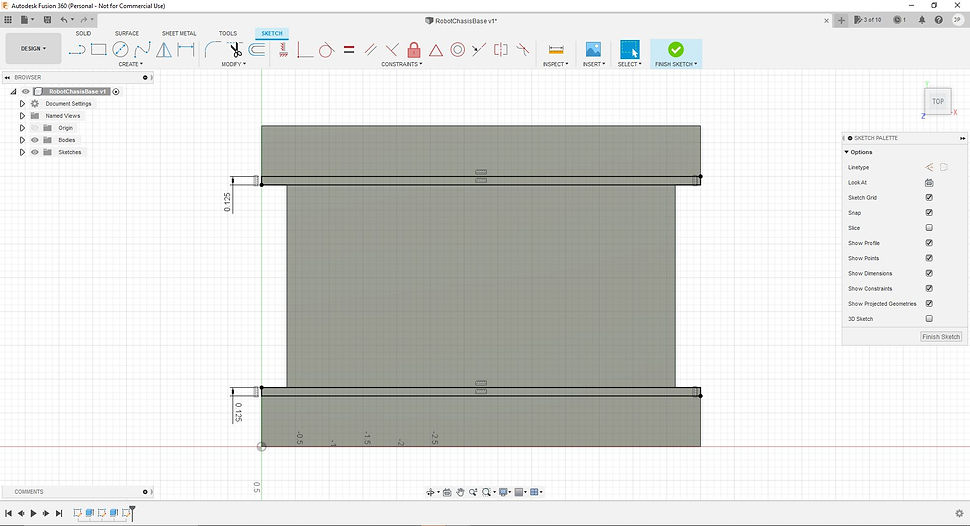Switch to the SURFACE tab

click(x=127, y=33)
